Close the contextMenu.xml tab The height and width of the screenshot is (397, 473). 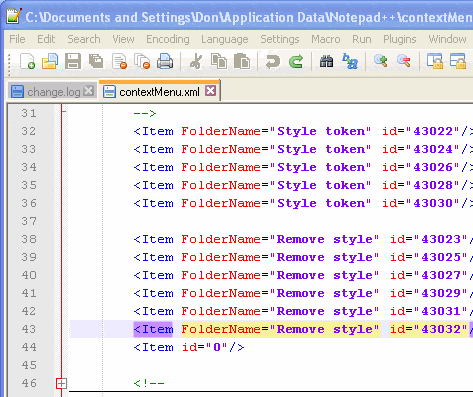(210, 90)
